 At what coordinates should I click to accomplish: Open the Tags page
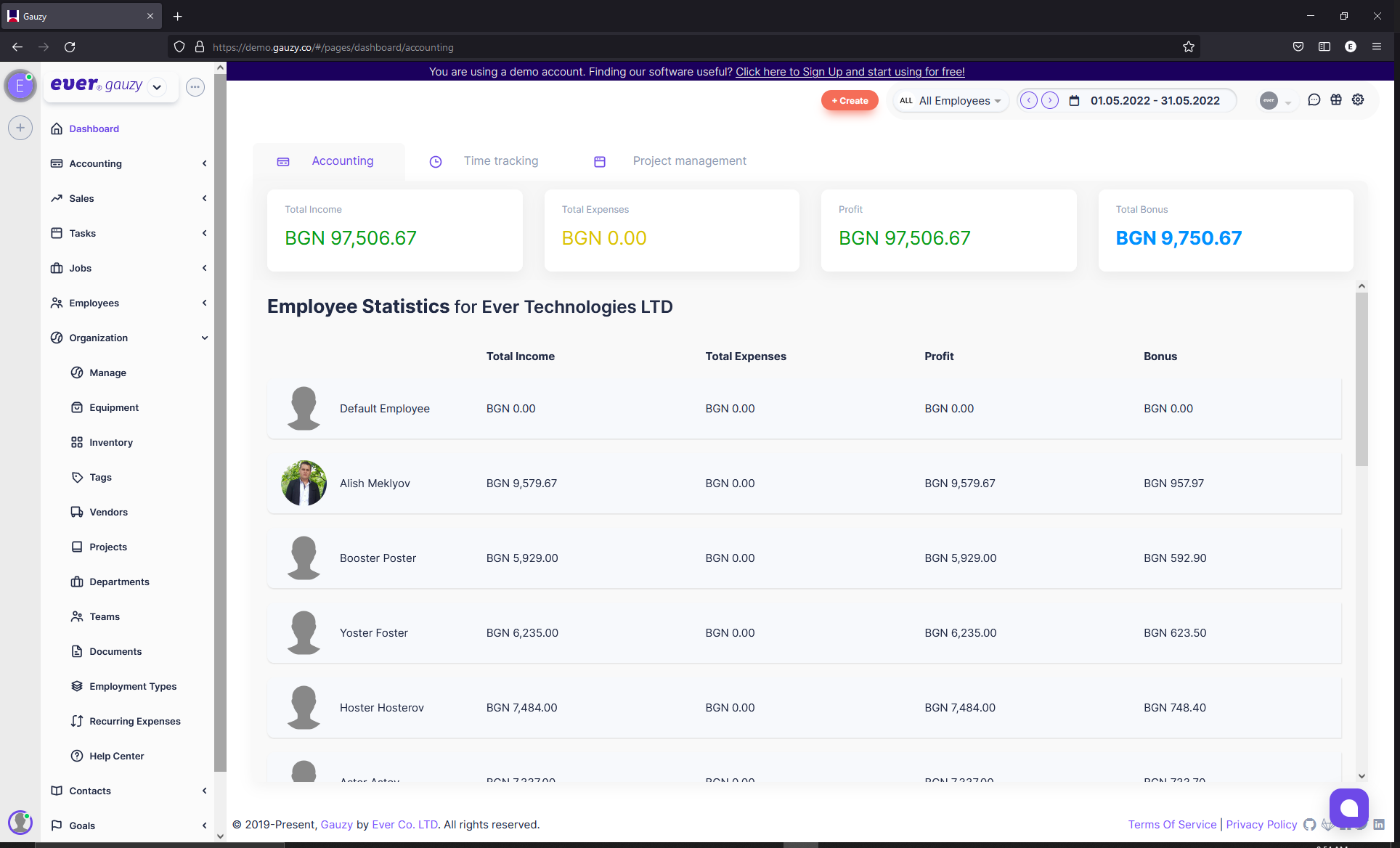click(100, 477)
